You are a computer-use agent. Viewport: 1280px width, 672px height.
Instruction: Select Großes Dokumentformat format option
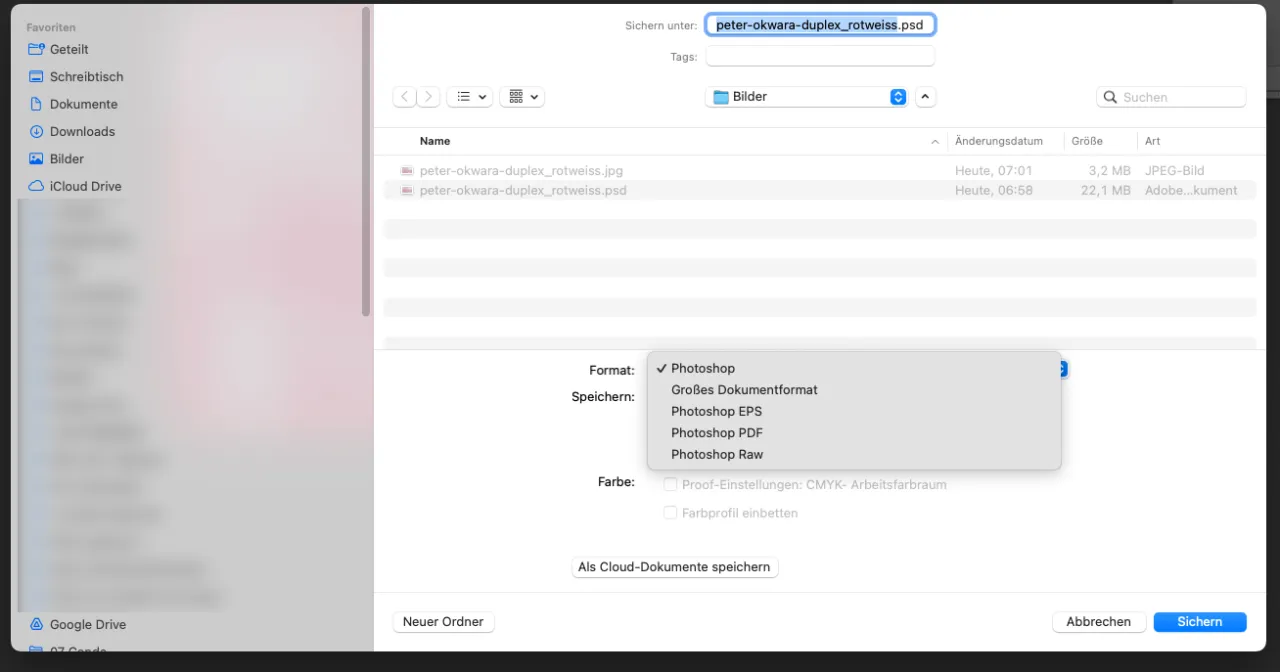[x=744, y=390]
